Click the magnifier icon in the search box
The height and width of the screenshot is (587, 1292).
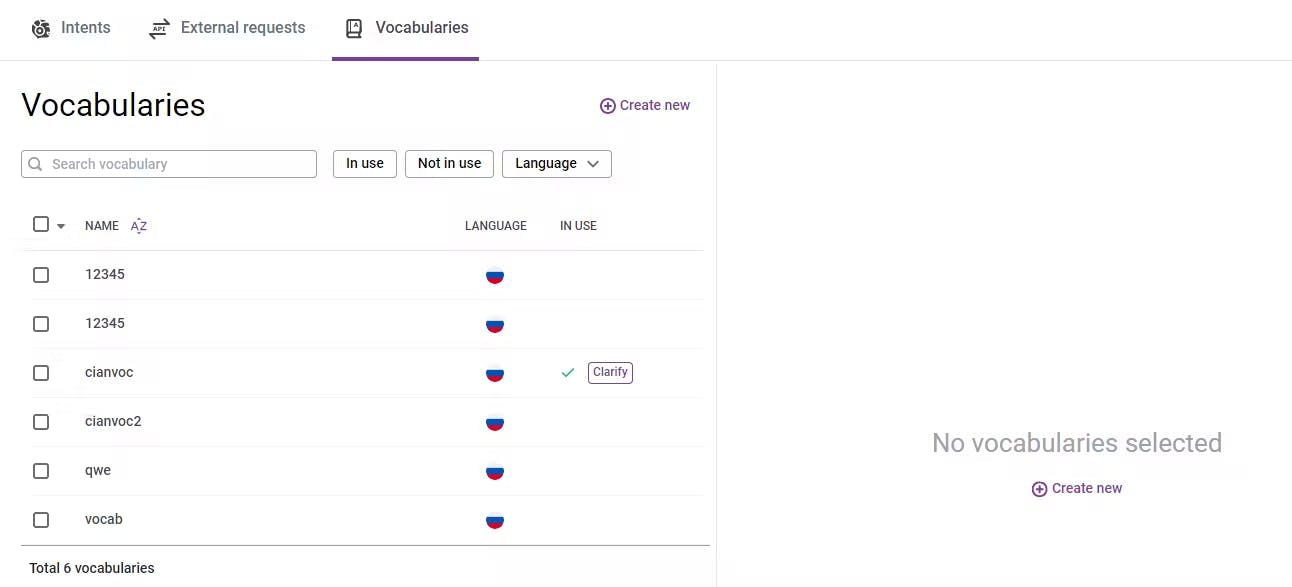coord(36,164)
